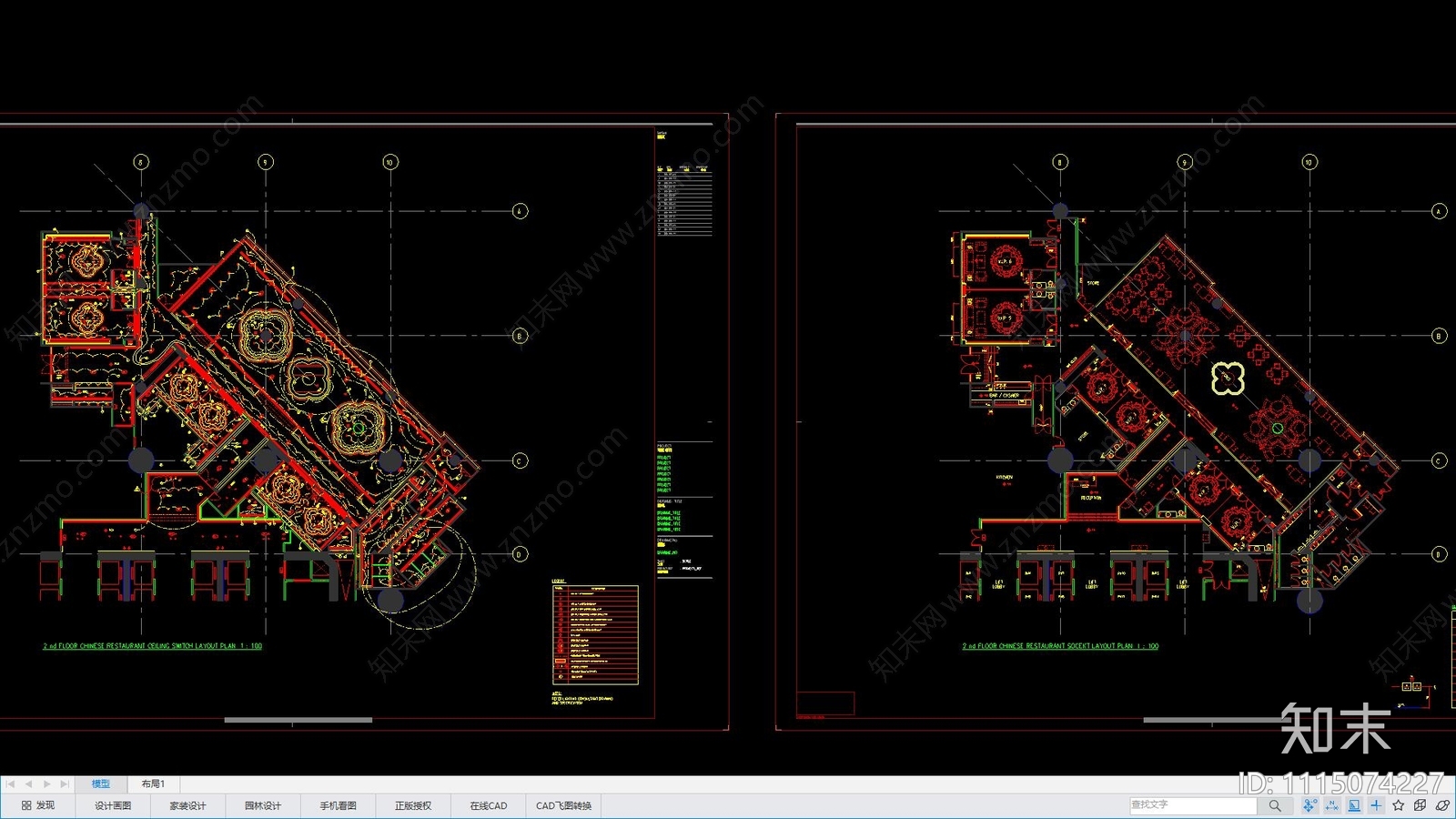
Task: Click grid bubble A on right drawing
Action: (x=1439, y=211)
